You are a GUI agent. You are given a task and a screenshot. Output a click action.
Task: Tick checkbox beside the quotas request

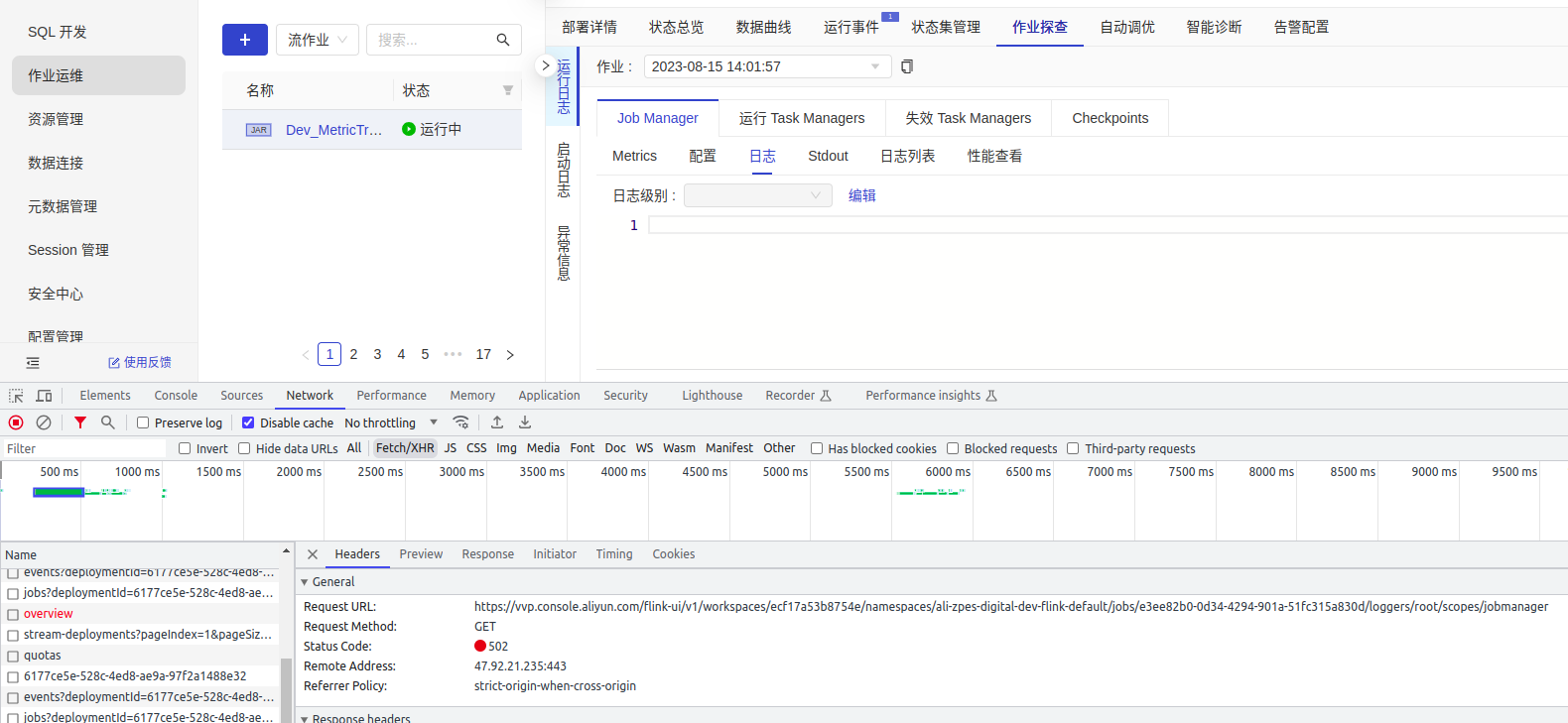(13, 656)
